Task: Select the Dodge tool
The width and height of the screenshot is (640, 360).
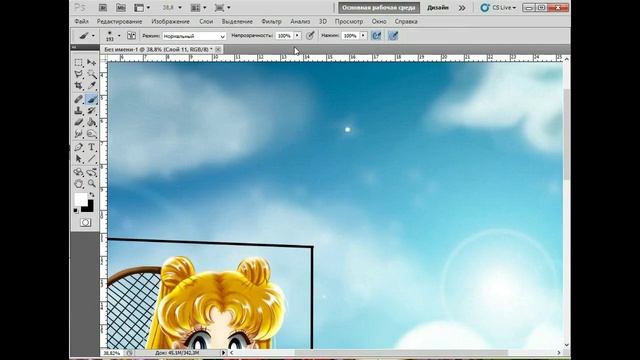Action: pos(91,134)
